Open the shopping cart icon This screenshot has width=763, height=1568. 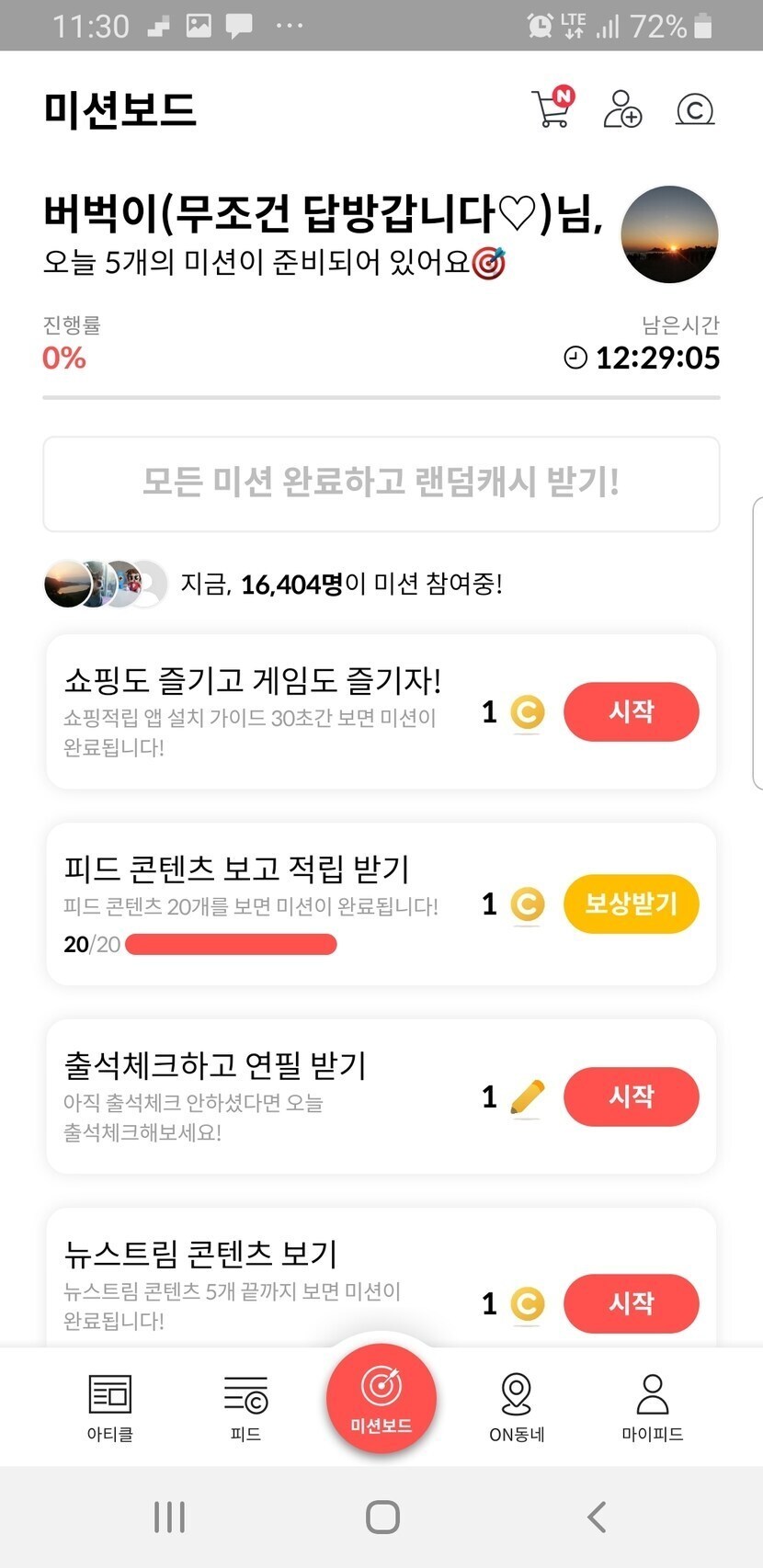coord(552,109)
